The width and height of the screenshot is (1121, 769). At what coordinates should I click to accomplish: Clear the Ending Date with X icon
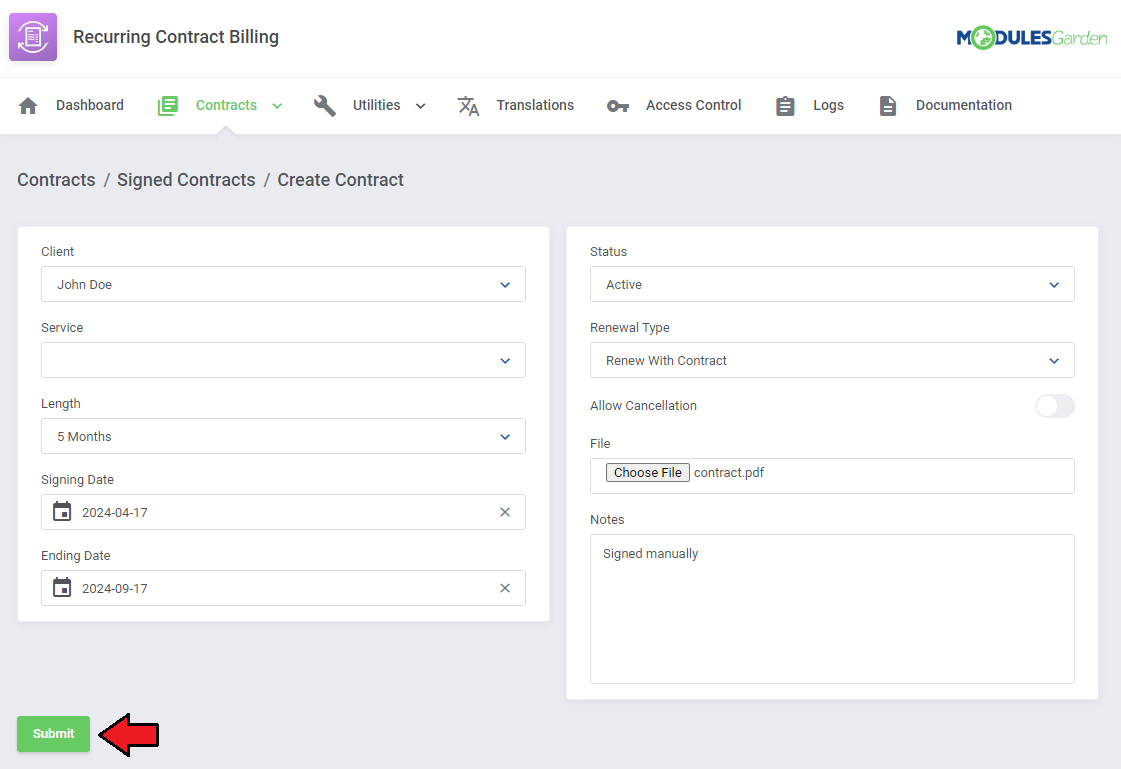(505, 587)
